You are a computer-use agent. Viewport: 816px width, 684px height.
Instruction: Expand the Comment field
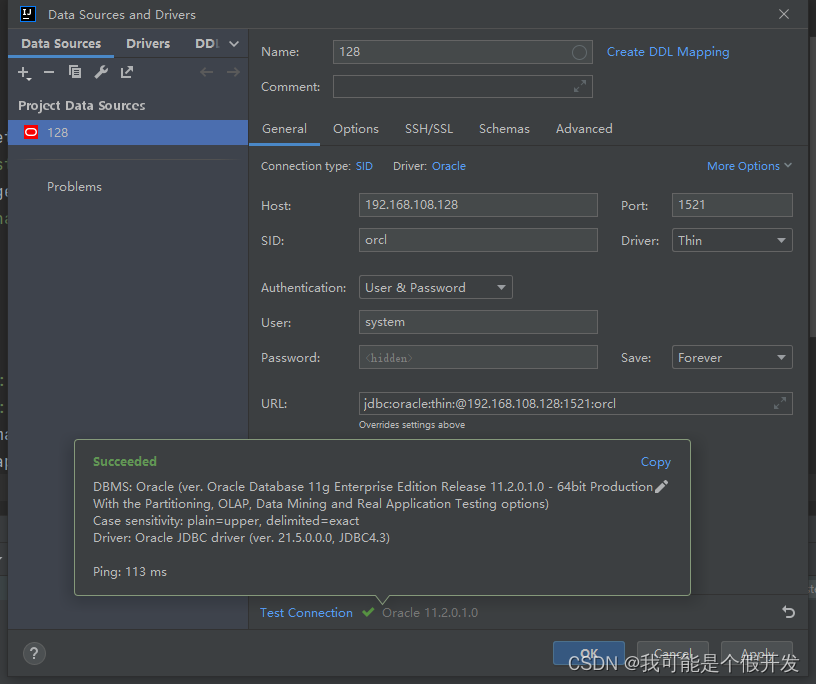click(580, 86)
